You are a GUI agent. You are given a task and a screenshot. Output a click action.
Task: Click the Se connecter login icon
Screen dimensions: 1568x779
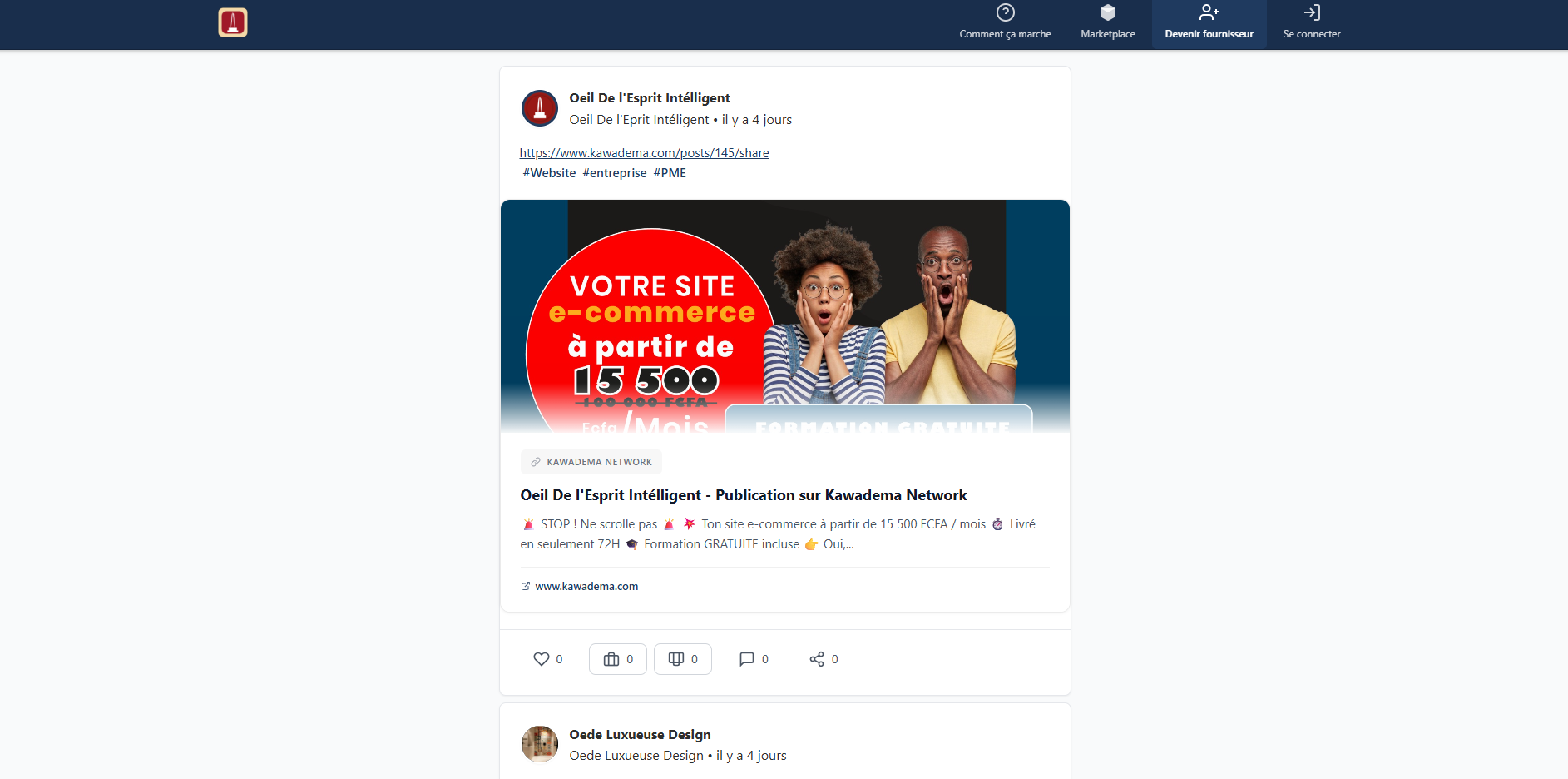pos(1312,13)
